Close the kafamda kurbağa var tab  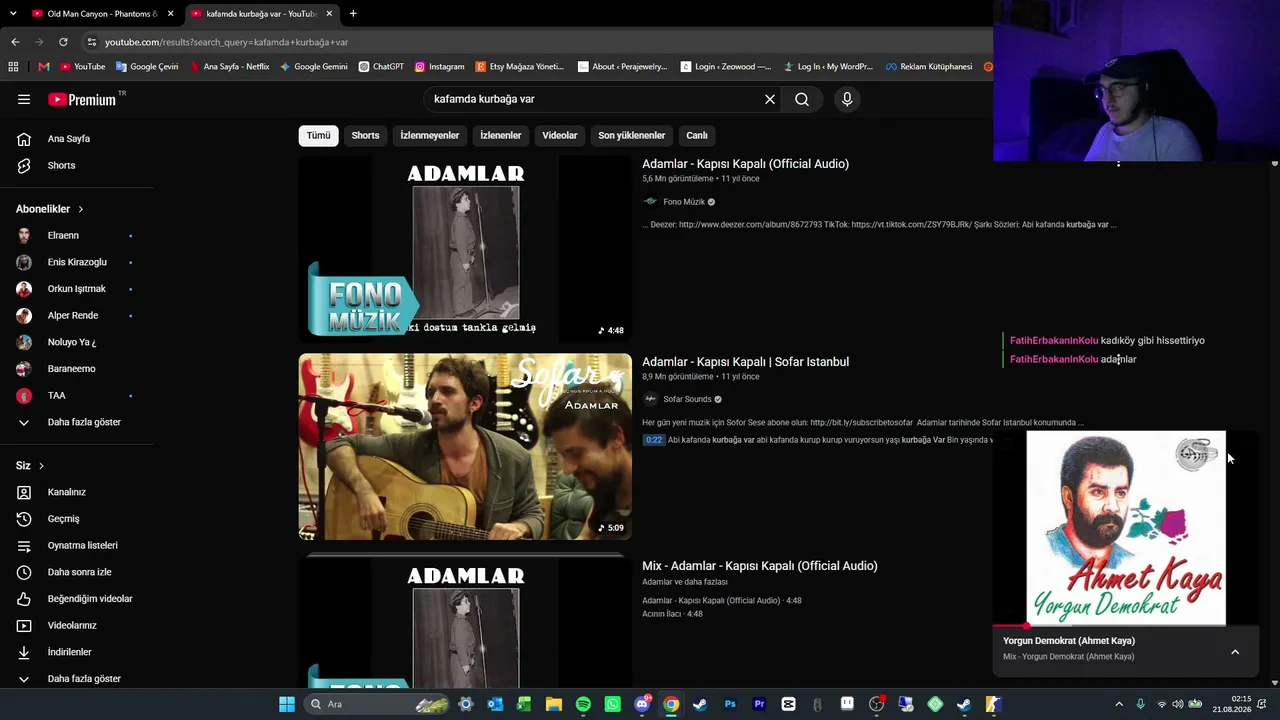329,14
